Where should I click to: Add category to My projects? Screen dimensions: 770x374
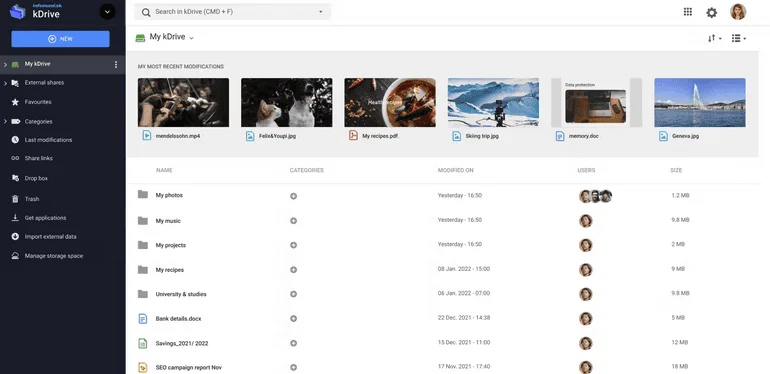click(x=293, y=245)
